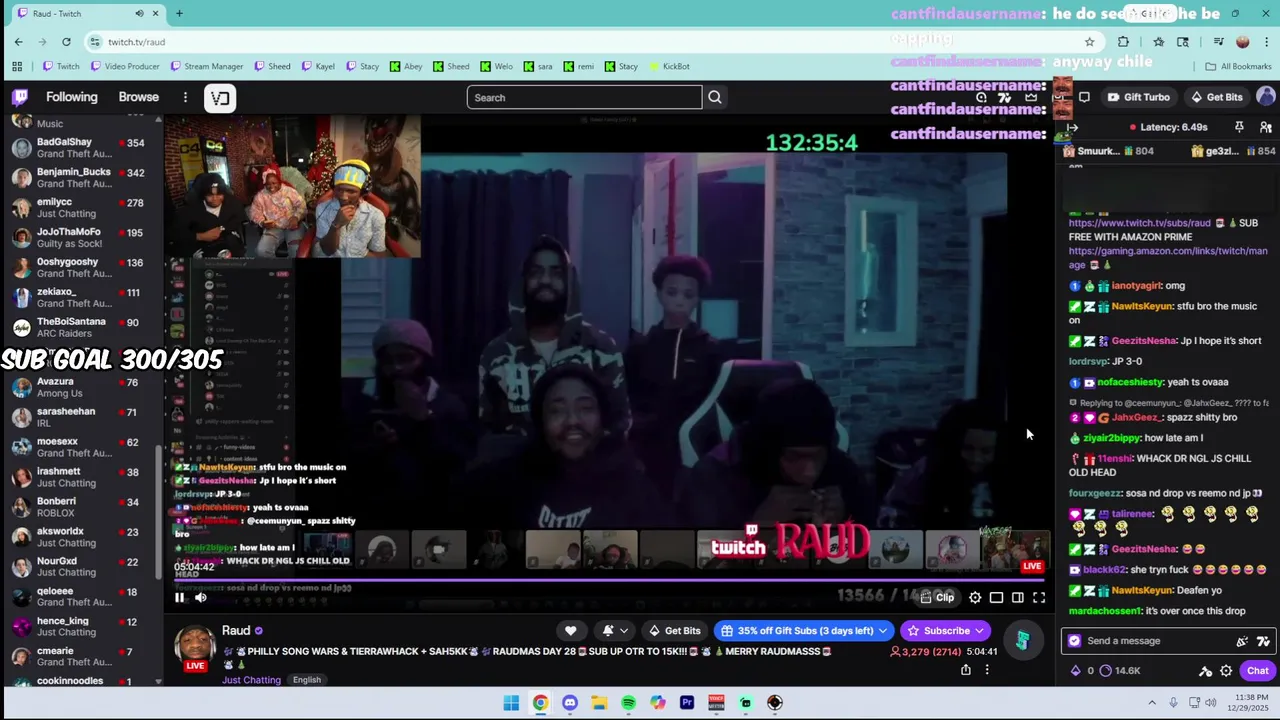Toggle the follow heart button

[x=570, y=631]
